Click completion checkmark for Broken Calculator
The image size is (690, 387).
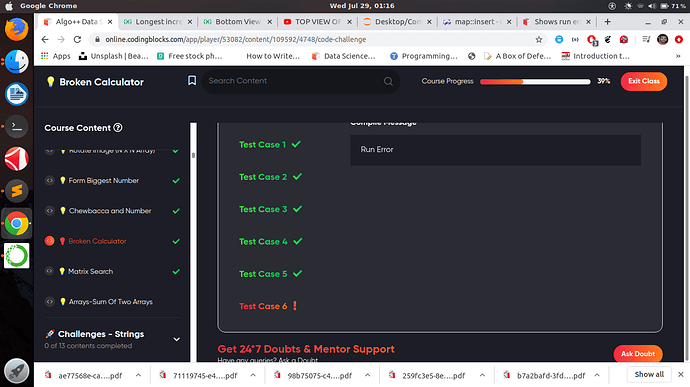tap(176, 241)
